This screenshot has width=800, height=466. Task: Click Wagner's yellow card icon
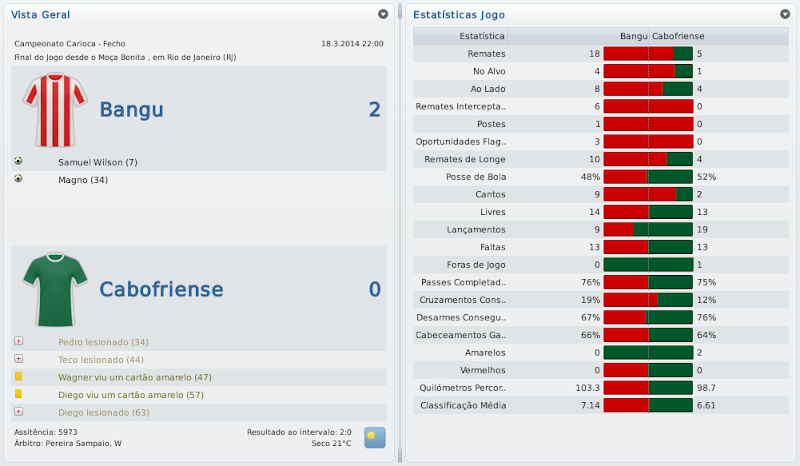(19, 377)
